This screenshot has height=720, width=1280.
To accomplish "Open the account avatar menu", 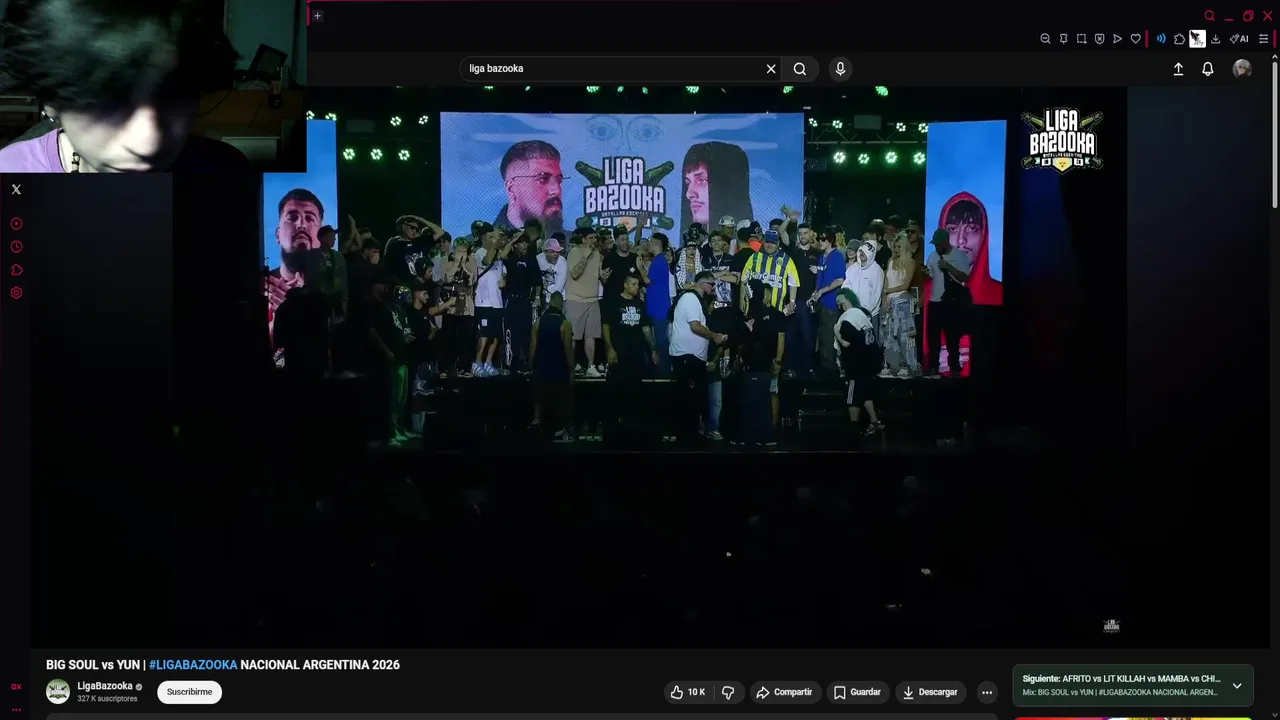I will [x=1242, y=68].
